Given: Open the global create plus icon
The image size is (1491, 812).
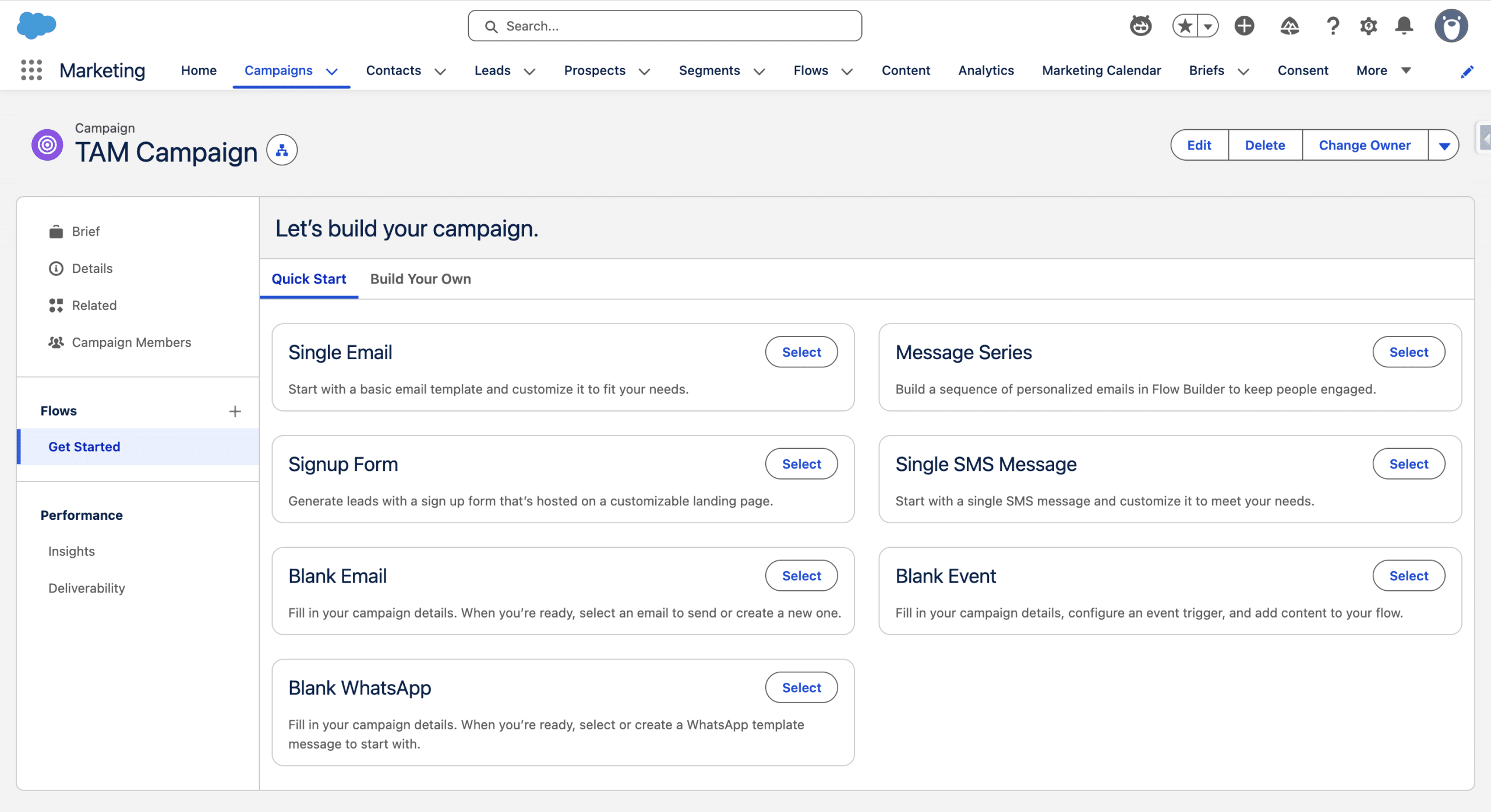Looking at the screenshot, I should point(1244,26).
